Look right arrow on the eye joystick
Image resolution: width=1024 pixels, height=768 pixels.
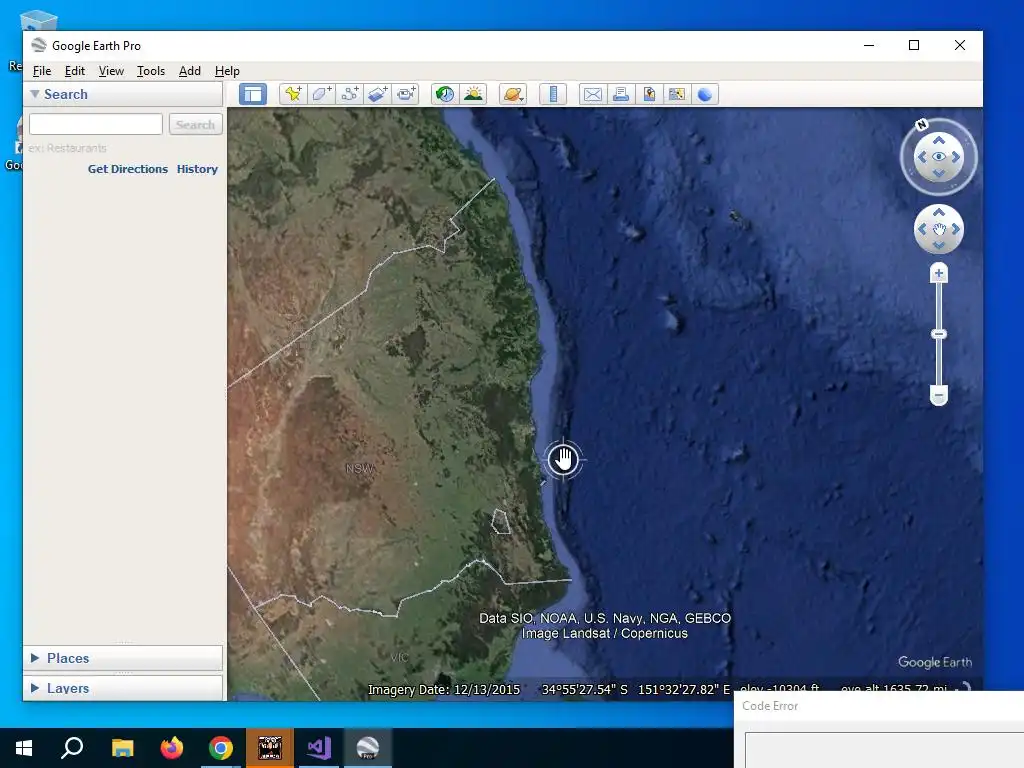955,157
